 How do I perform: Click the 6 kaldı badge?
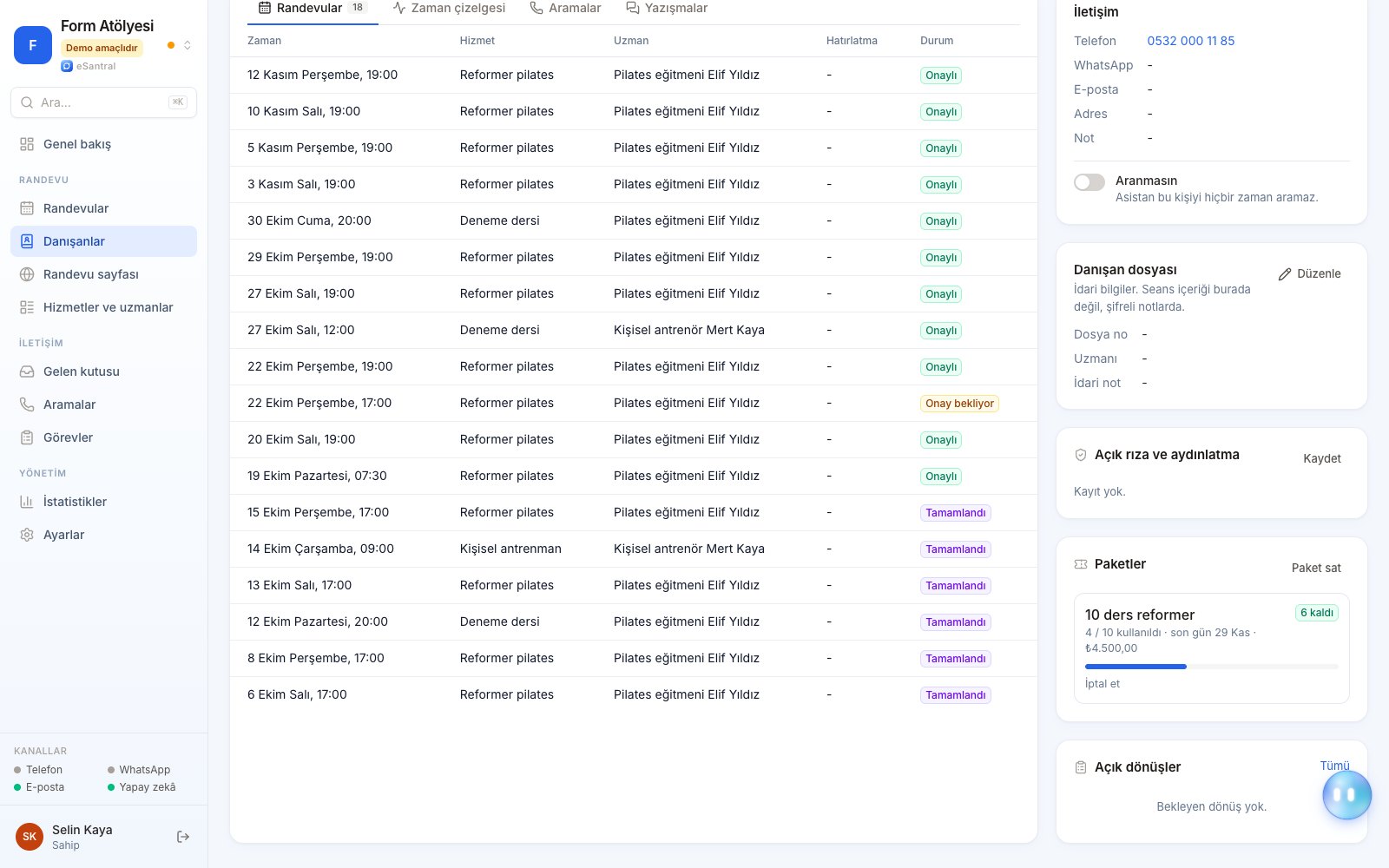coord(1317,613)
